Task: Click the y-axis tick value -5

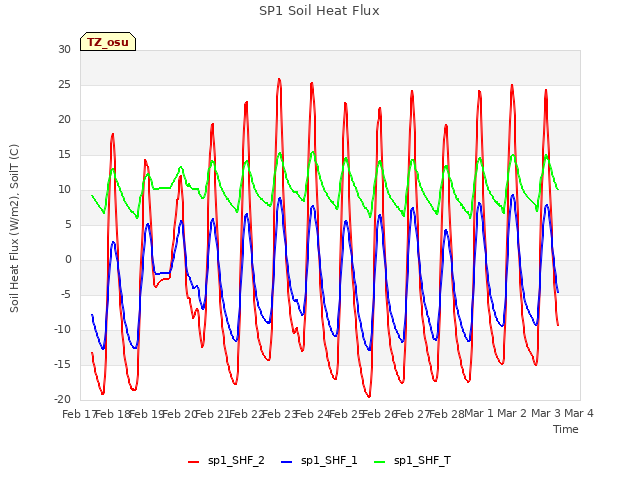Action: coord(66,294)
